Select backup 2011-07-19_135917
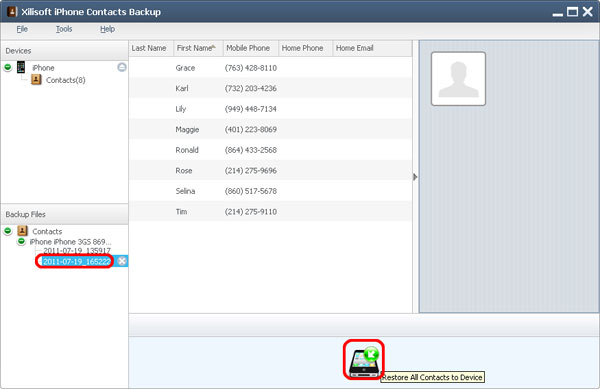This screenshot has width=600, height=389. 77,251
